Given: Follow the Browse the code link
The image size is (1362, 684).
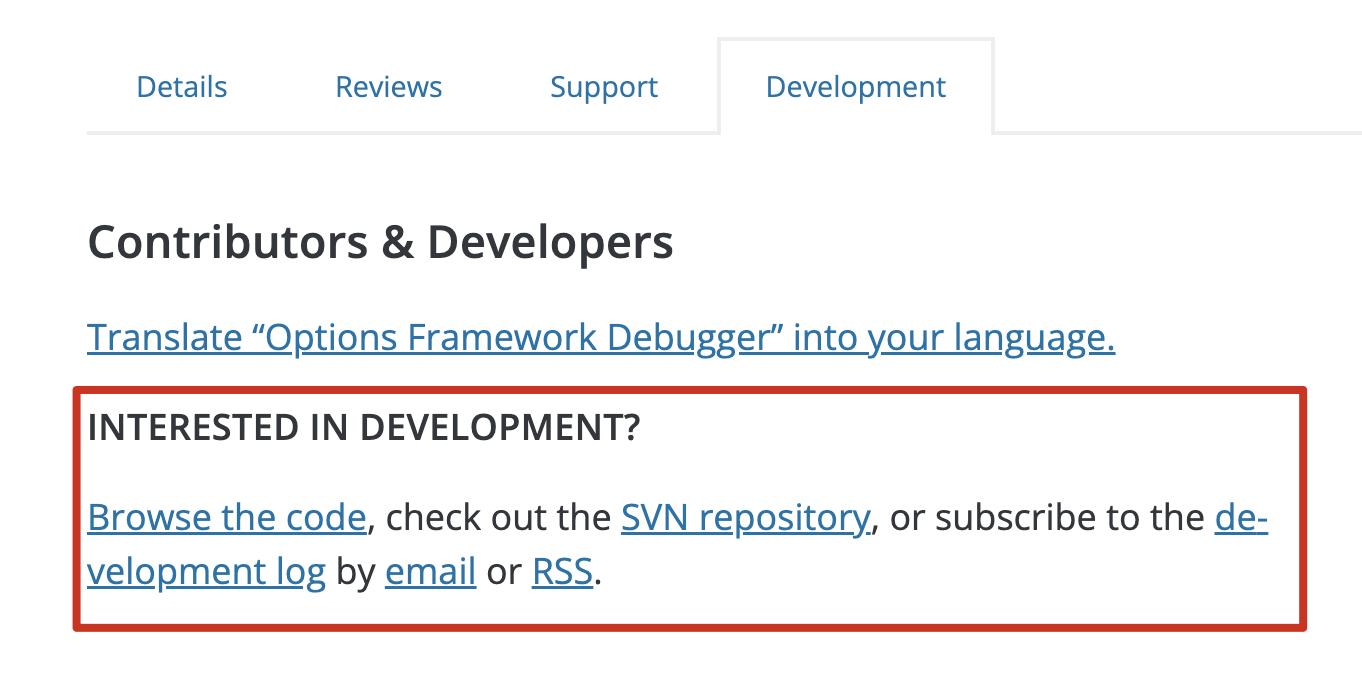Looking at the screenshot, I should 227,518.
